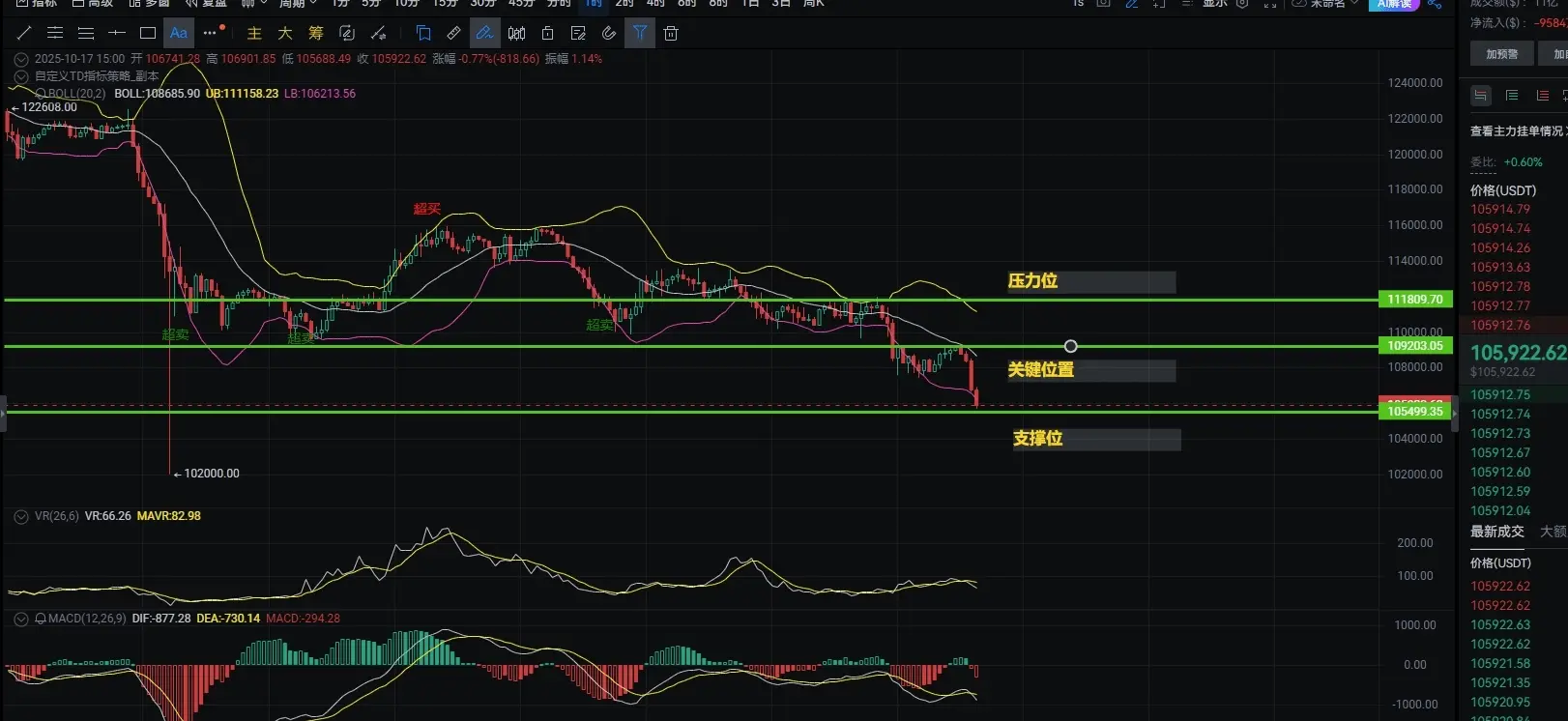Select the horizontal line tool
Image resolution: width=1568 pixels, height=721 pixels.
[x=117, y=33]
